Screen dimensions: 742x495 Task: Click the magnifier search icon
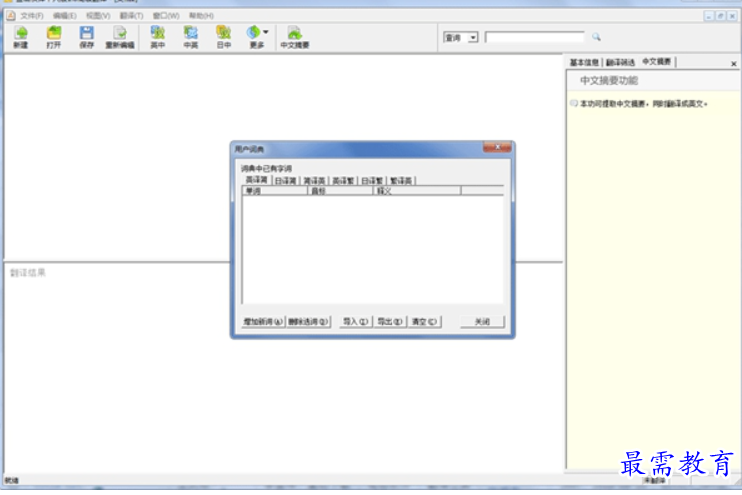point(596,37)
